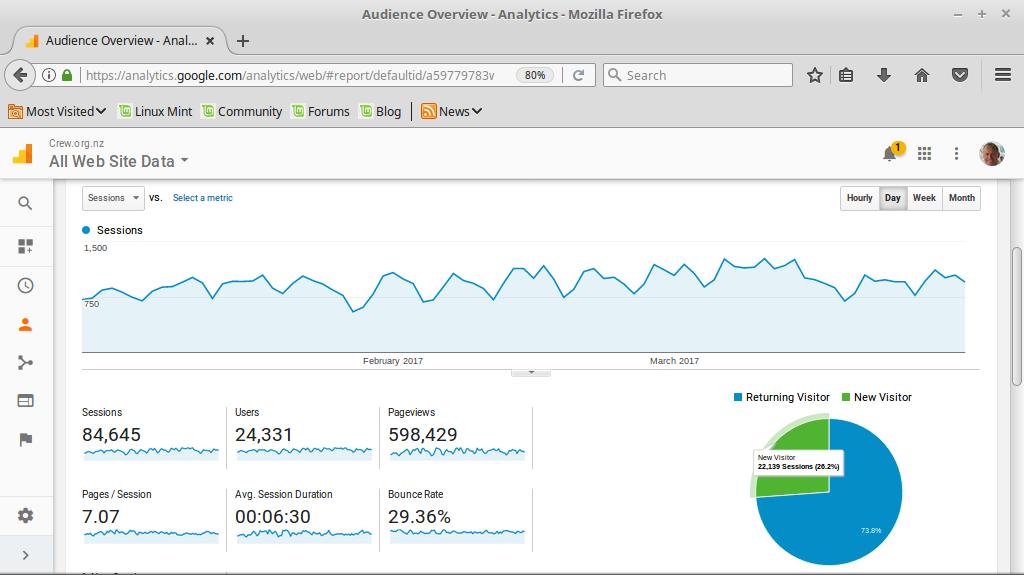Image resolution: width=1024 pixels, height=575 pixels.
Task: Bookmark this page with the star icon
Action: tap(814, 75)
